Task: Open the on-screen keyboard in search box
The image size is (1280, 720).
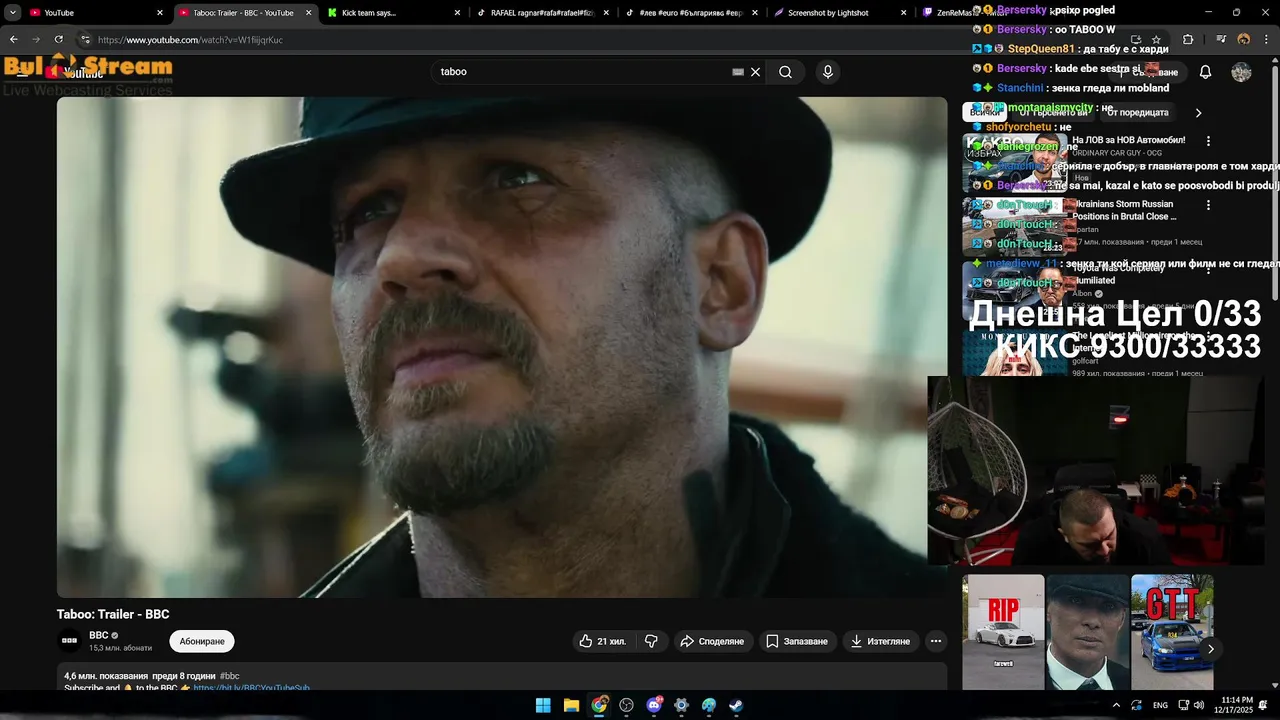Action: tap(738, 72)
